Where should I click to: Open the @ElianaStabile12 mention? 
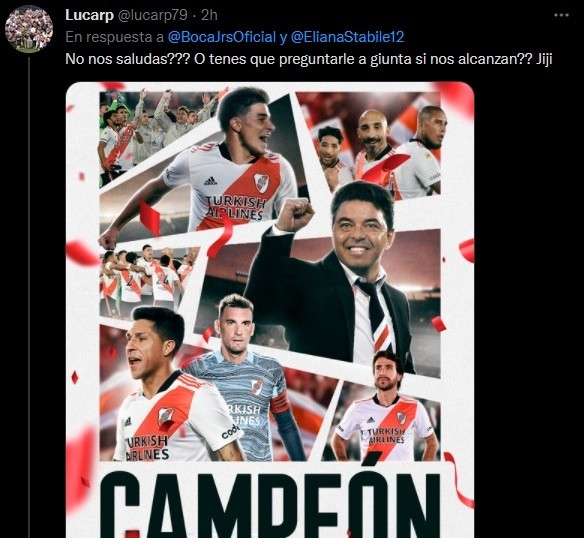(x=347, y=37)
